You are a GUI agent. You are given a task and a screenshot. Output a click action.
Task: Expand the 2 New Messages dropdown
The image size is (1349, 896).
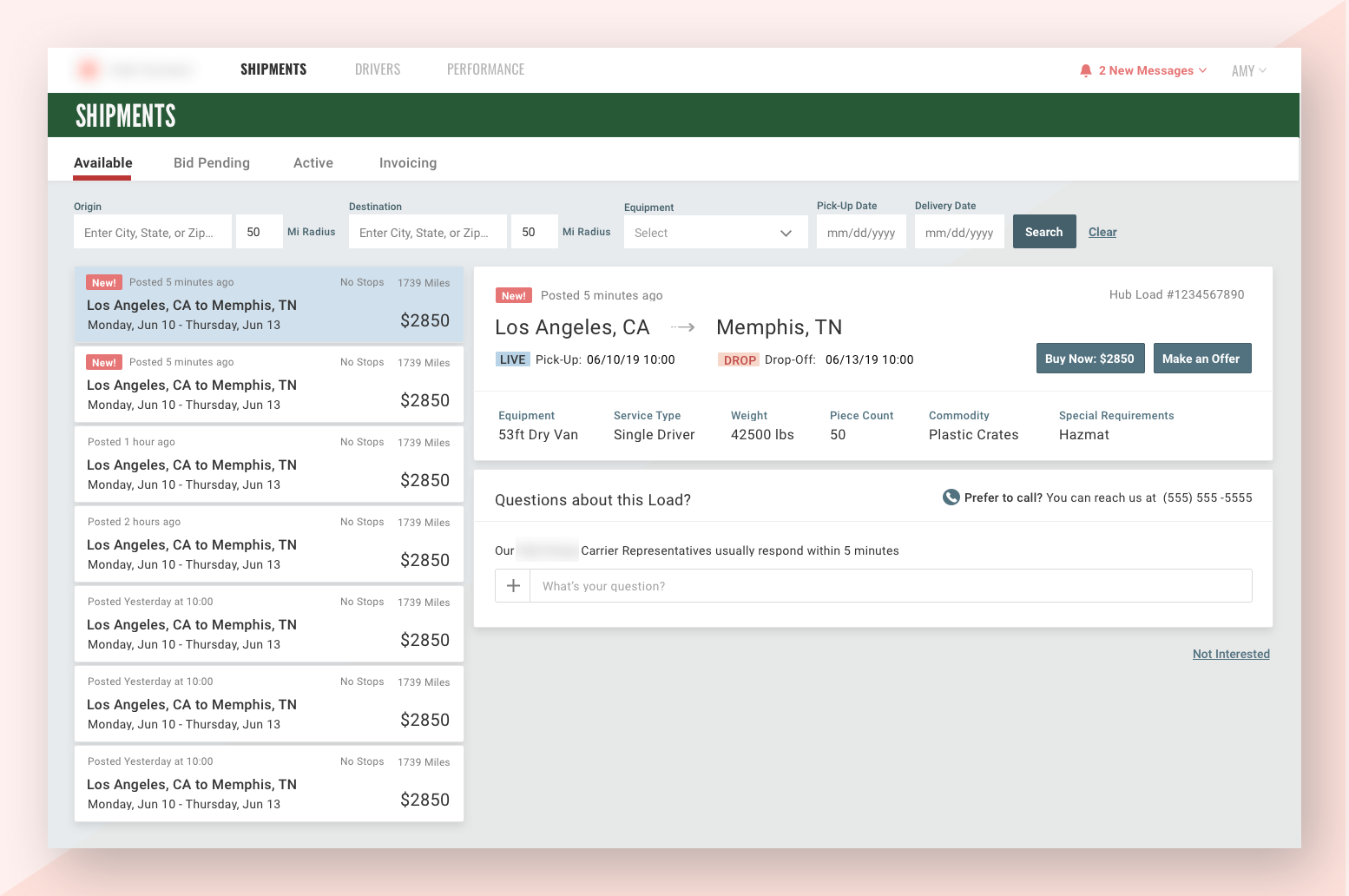1144,70
